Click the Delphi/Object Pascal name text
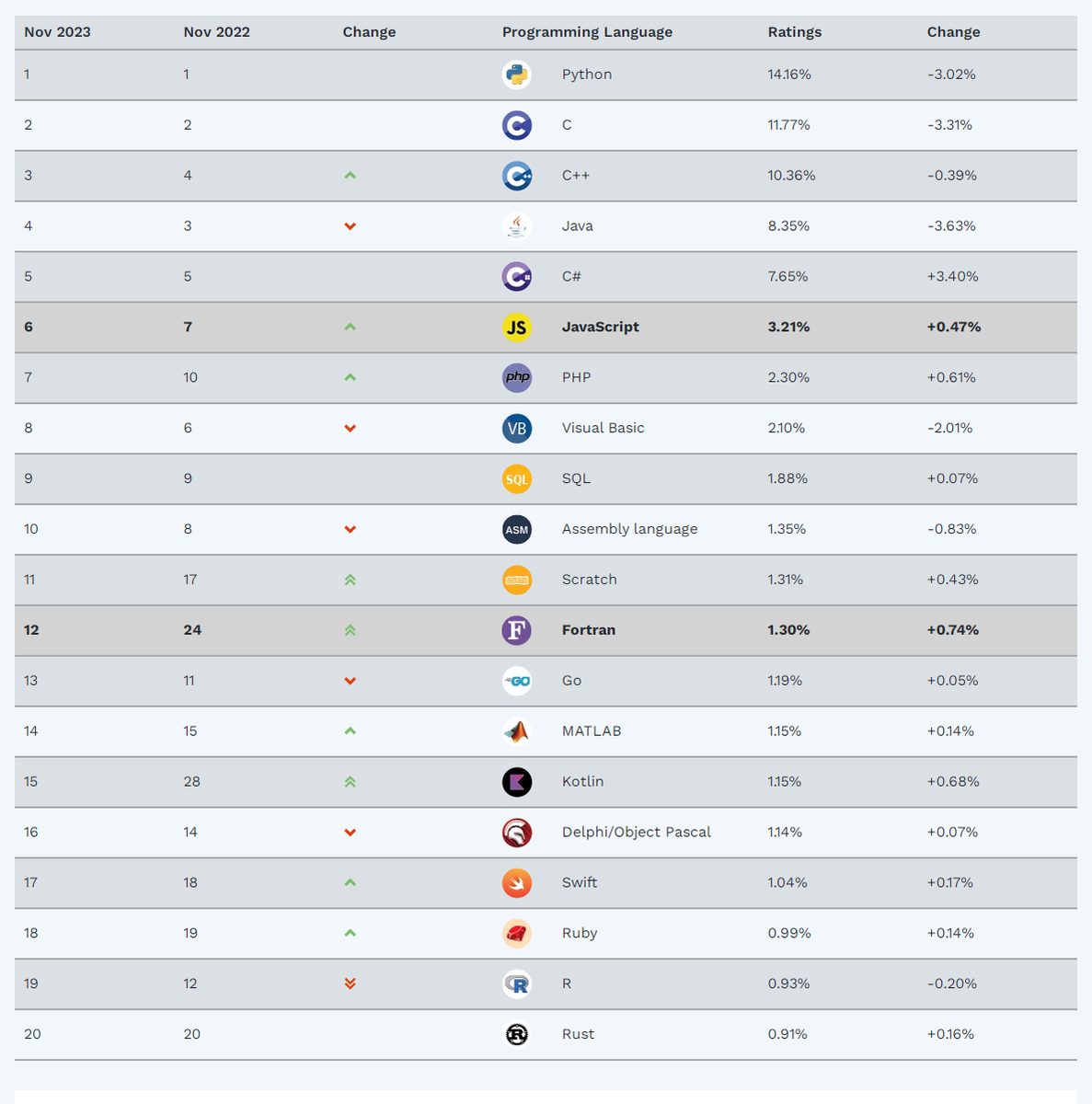The height and width of the screenshot is (1104, 1092). click(x=636, y=832)
